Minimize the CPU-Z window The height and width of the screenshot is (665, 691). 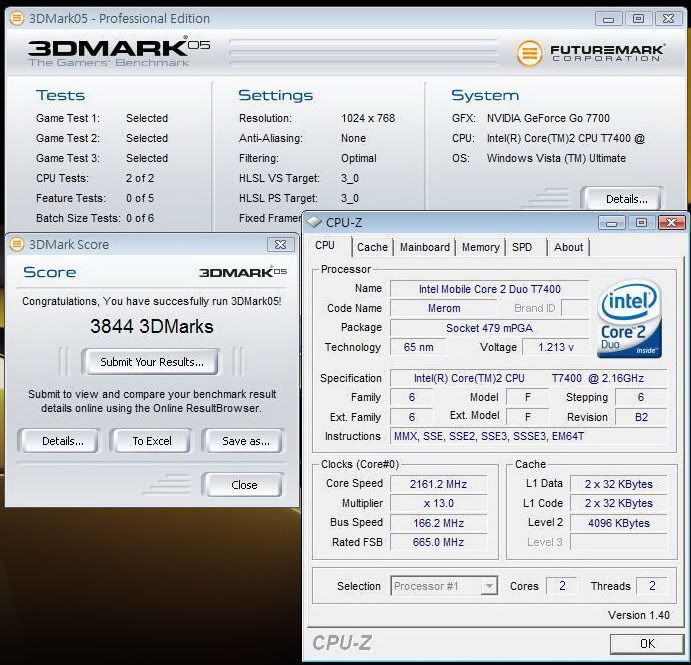tap(611, 223)
